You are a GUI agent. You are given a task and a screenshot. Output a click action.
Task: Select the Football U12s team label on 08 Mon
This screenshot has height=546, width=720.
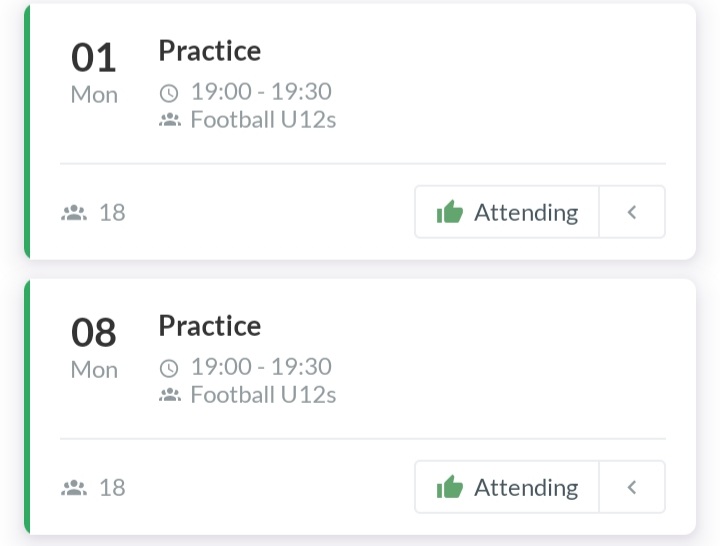pyautogui.click(x=263, y=395)
